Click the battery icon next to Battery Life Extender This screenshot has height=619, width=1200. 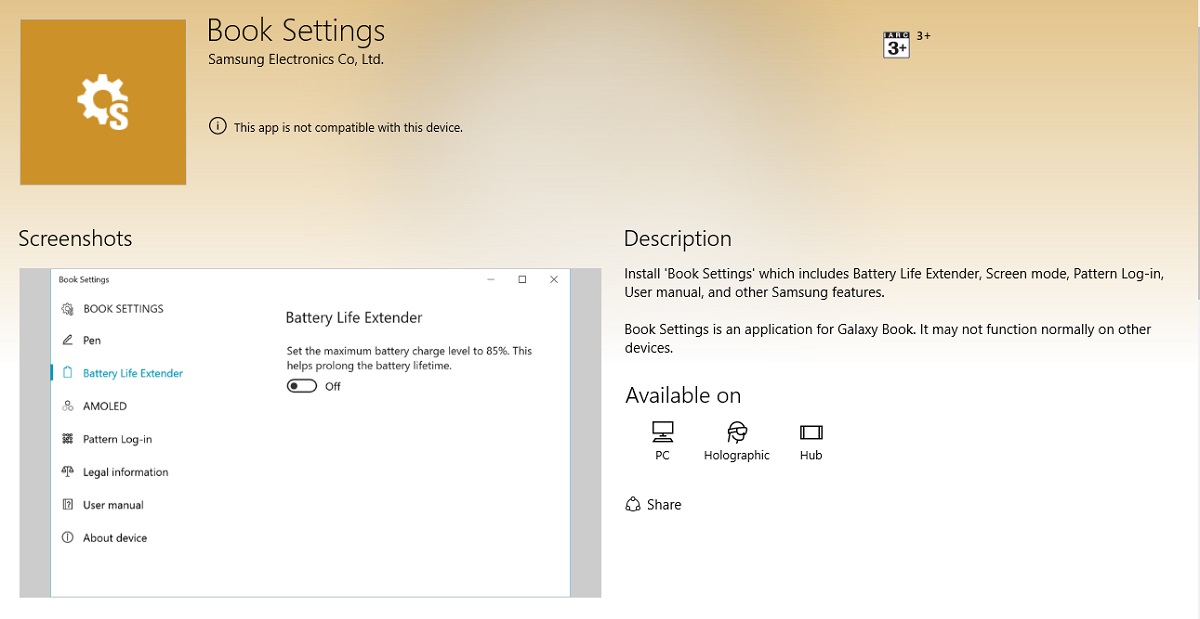pos(68,372)
